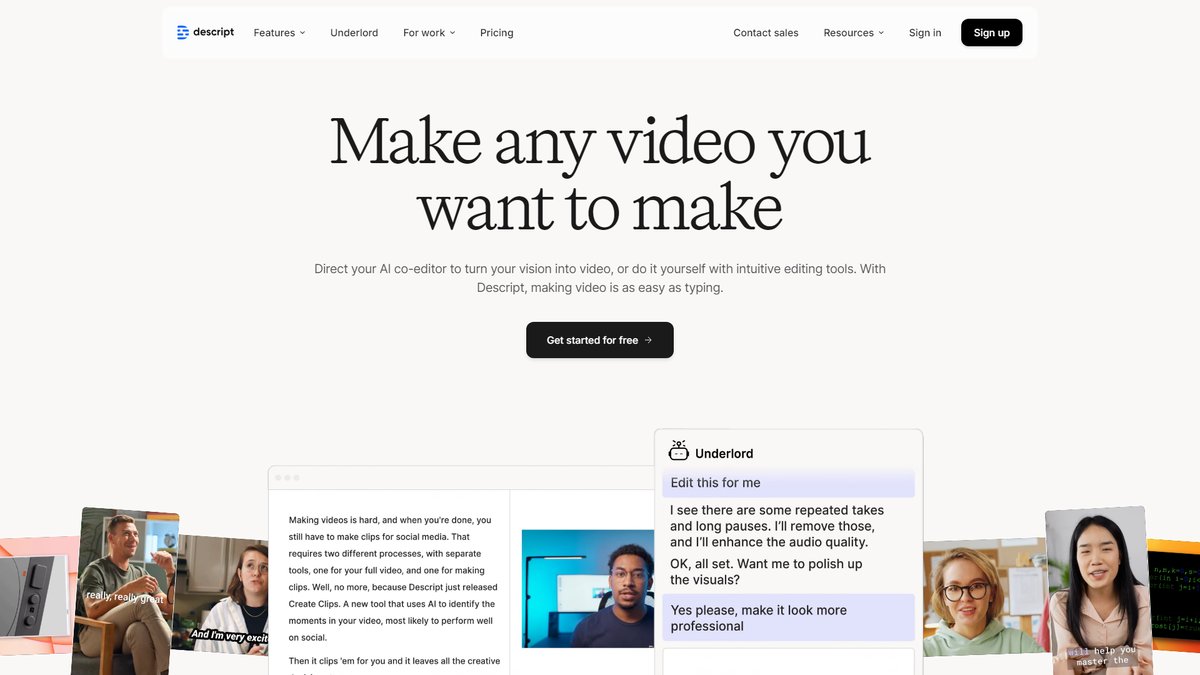Click the transcript paragraph starting 'Making videos is hard'
Screen dimensions: 1200x675
pyautogui.click(x=392, y=578)
